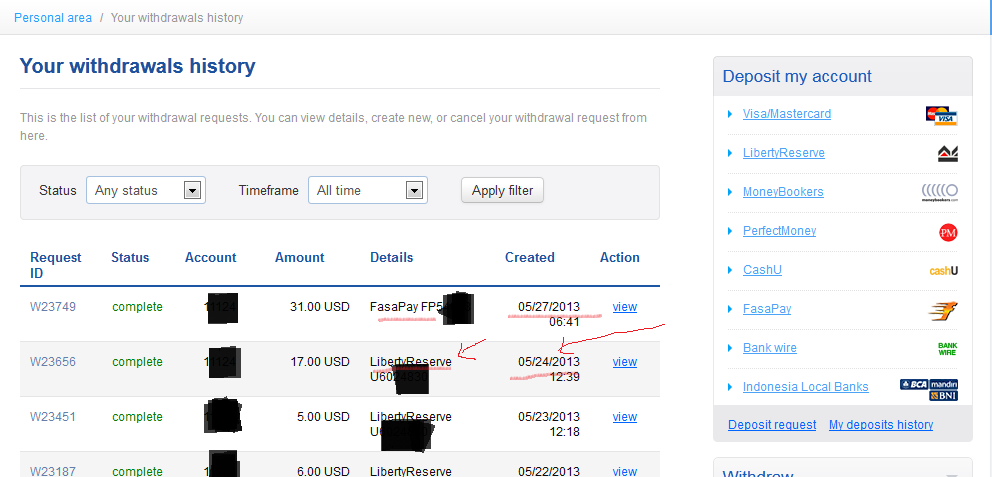The width and height of the screenshot is (992, 477).
Task: Click the complete status of W23749
Action: pos(137,307)
